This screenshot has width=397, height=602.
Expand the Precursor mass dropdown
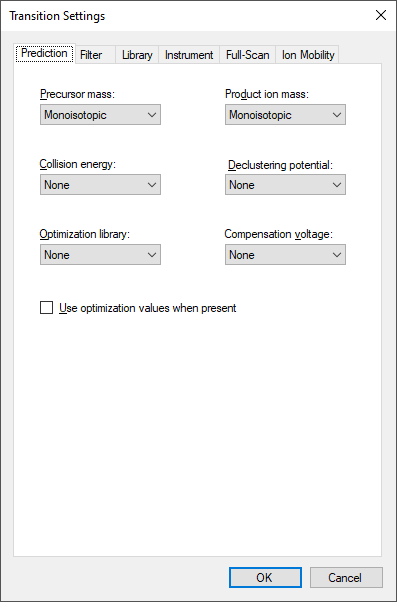pos(100,114)
